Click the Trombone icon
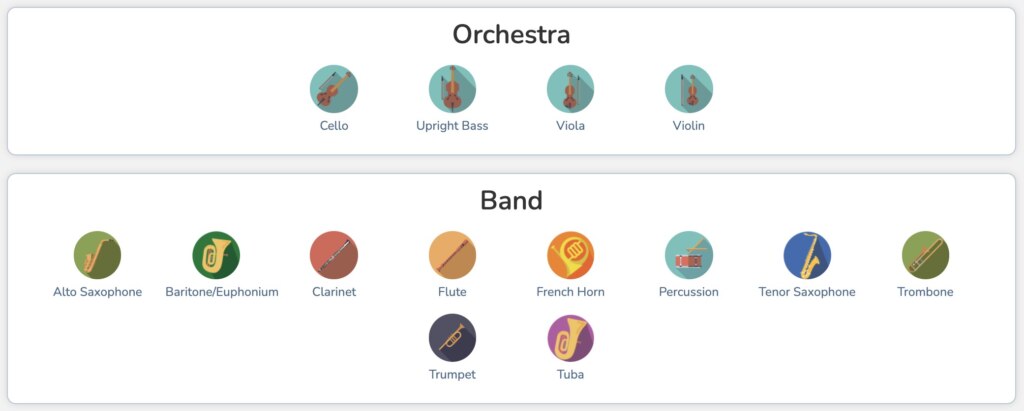 pyautogui.click(x=925, y=255)
